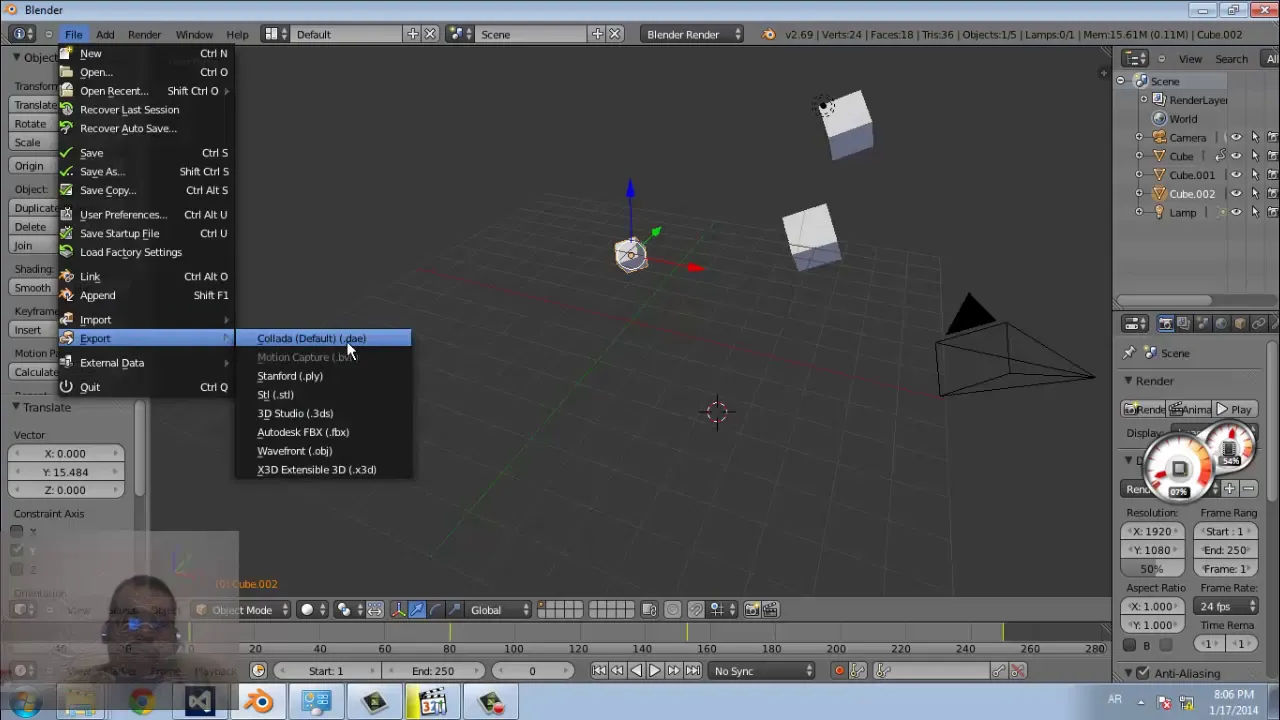Click the Play render button
This screenshot has width=1280, height=720.
(x=1234, y=409)
